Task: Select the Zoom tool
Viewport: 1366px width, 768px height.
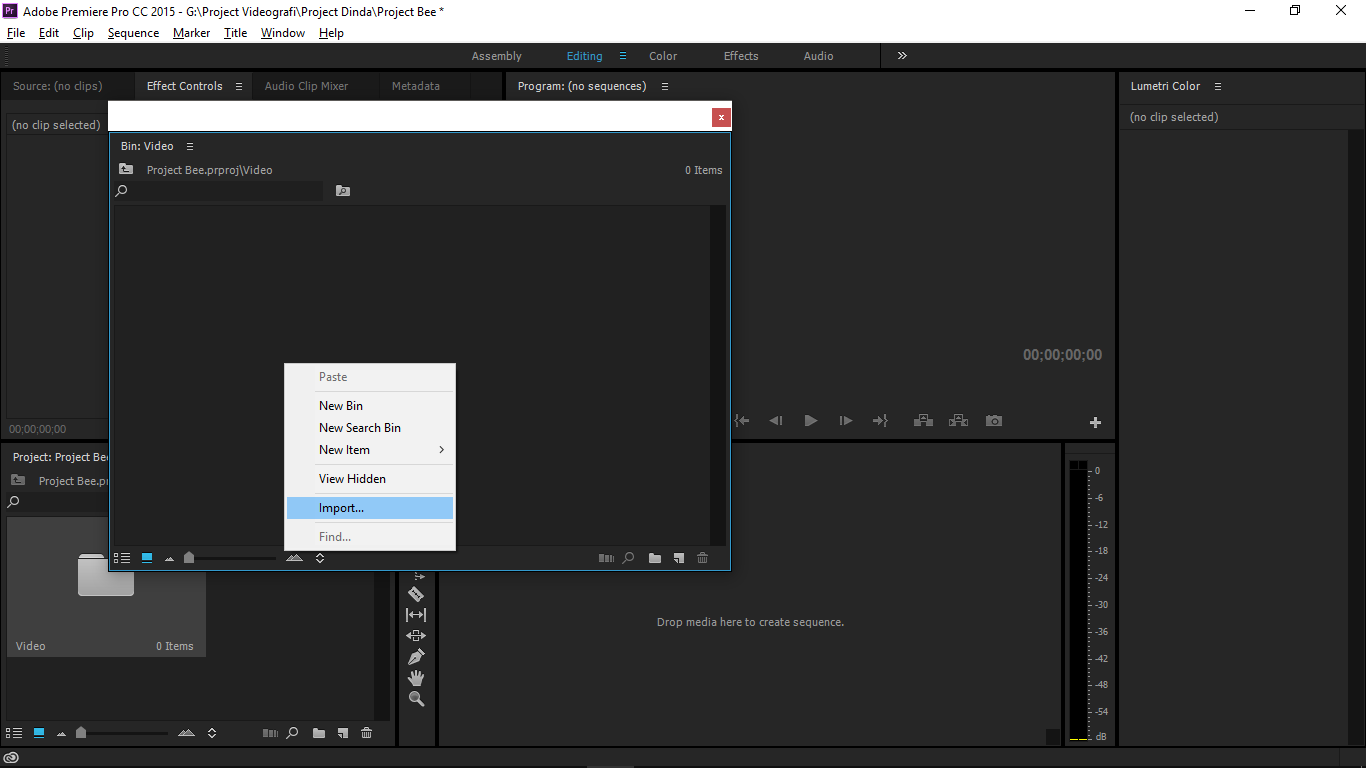Action: pos(416,699)
